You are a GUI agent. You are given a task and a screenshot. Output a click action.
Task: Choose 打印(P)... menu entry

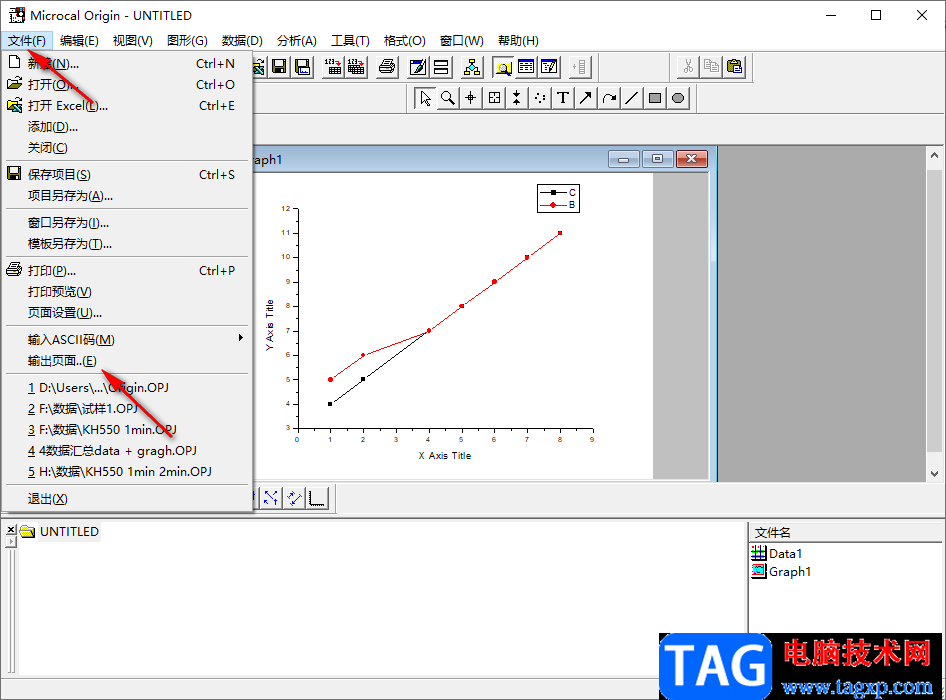coord(127,270)
